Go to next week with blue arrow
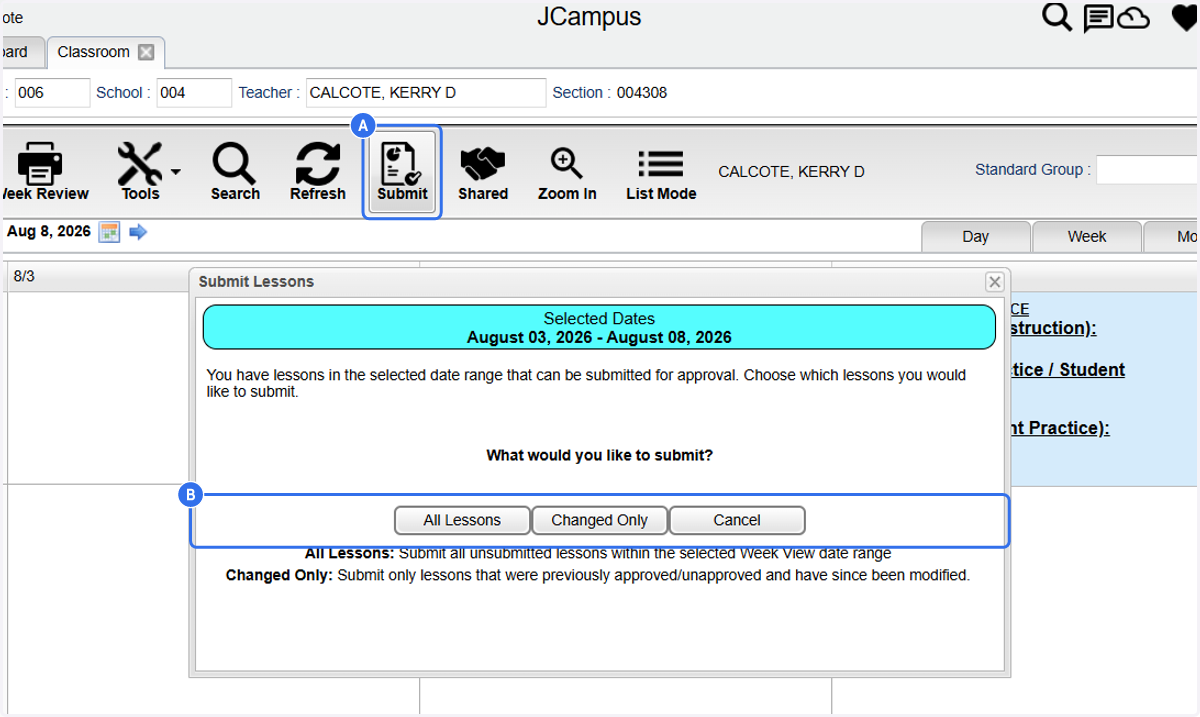Viewport: 1200px width, 717px height. tap(138, 232)
